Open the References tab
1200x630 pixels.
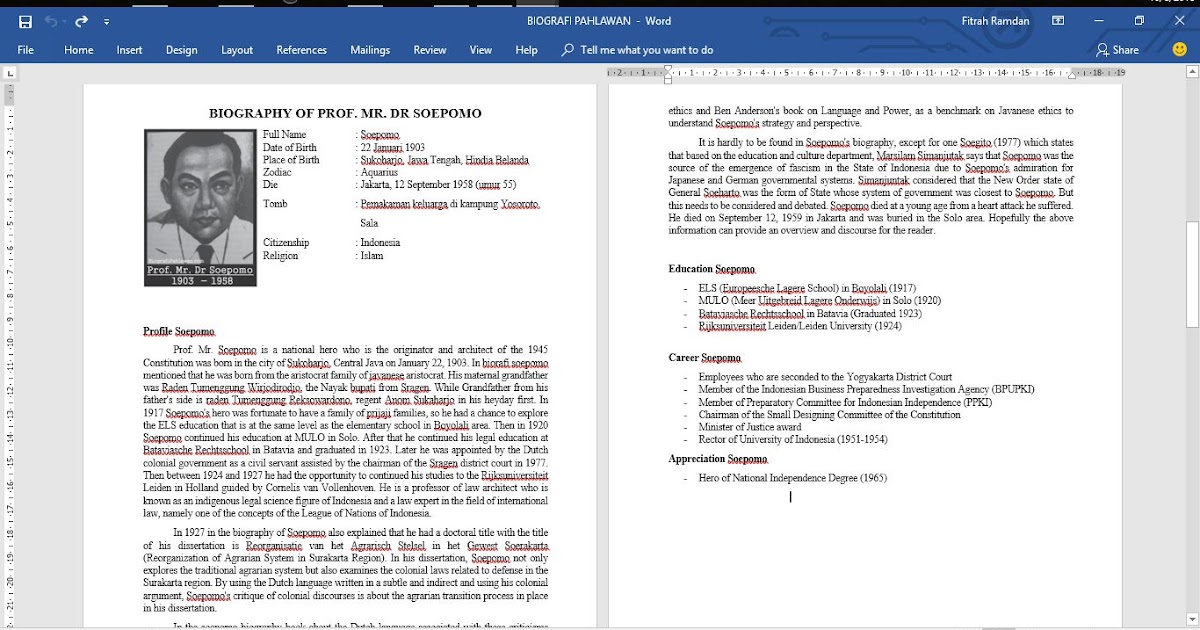pos(301,50)
